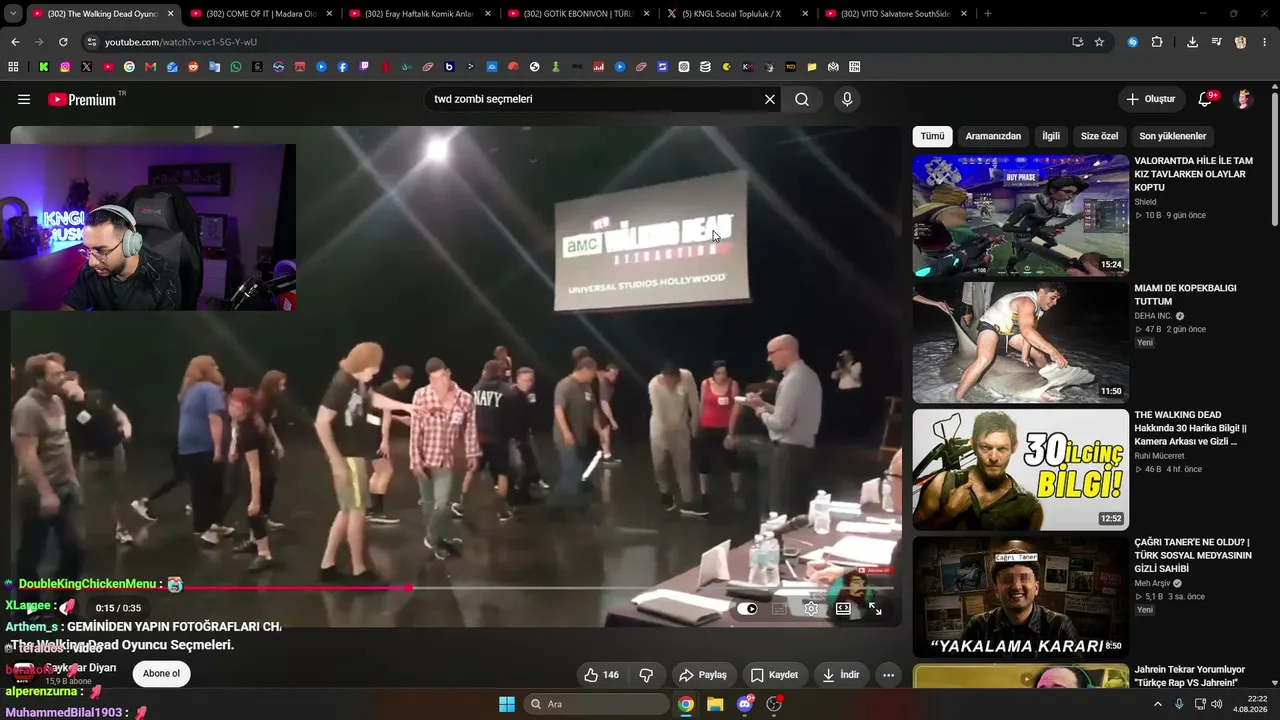Screen dimensions: 1280x720
Task: Reload the page in Chrome
Action: (x=63, y=42)
